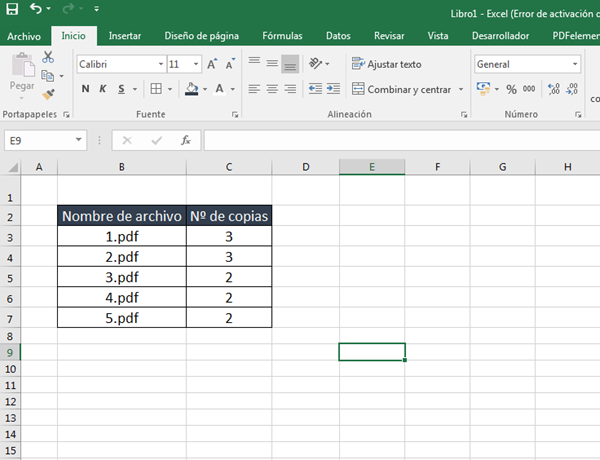The width and height of the screenshot is (600, 460).
Task: Select cell containing 3.pdf
Action: (122, 277)
